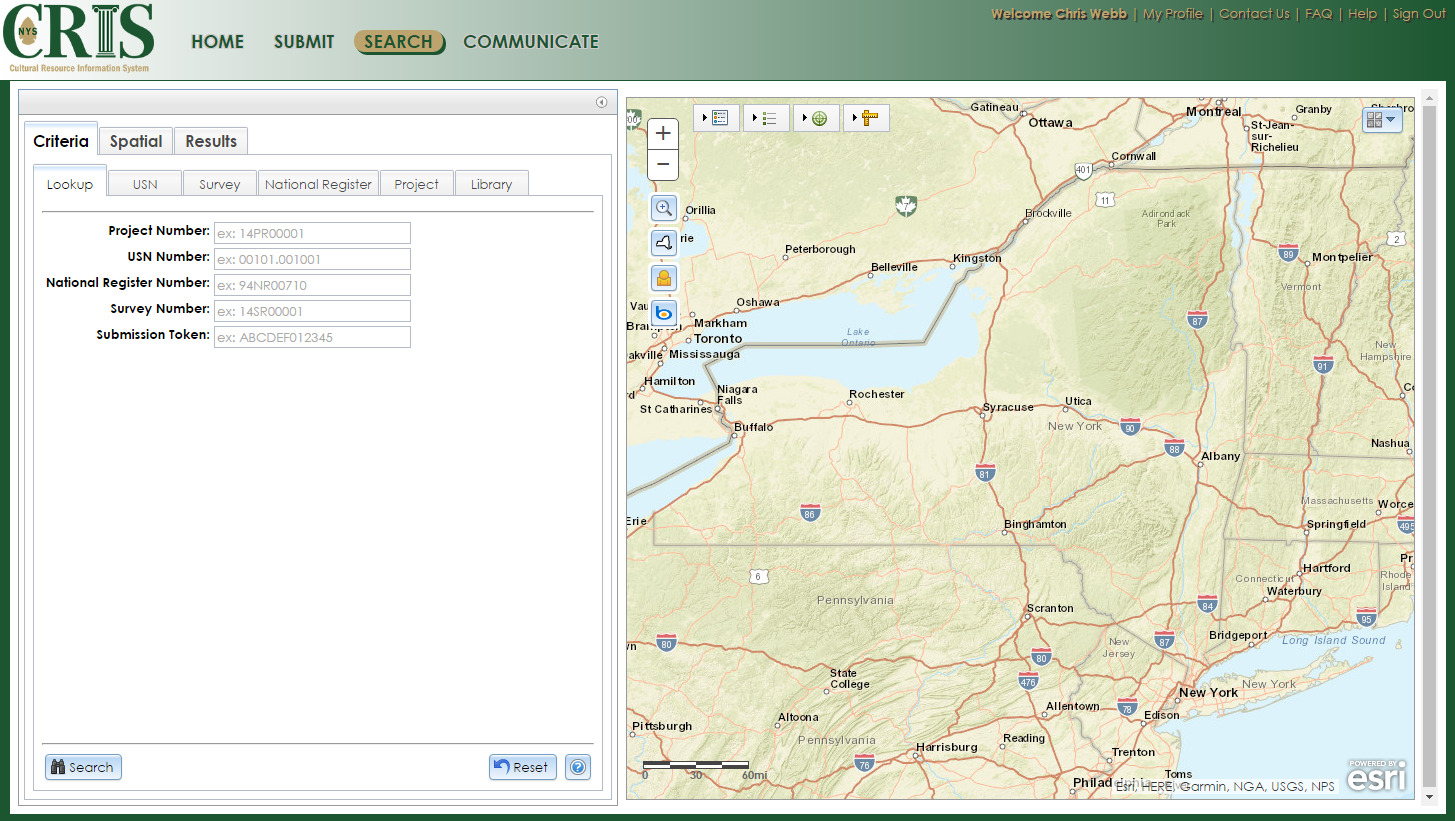Click inside the Project Number field
Image resolution: width=1455 pixels, height=821 pixels.
coord(312,232)
